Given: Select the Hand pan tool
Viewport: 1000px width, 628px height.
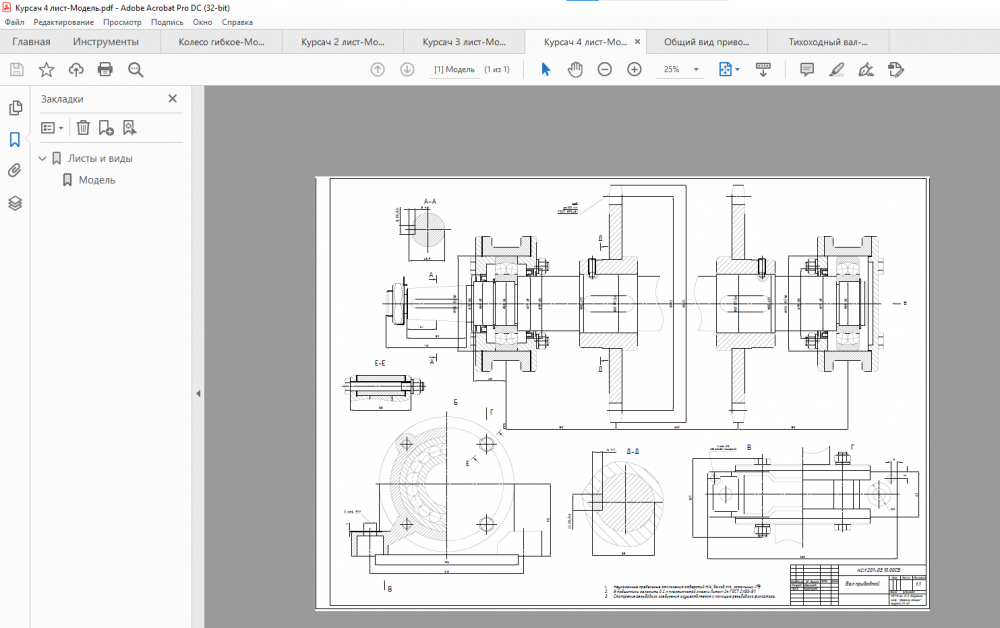Looking at the screenshot, I should pyautogui.click(x=575, y=69).
